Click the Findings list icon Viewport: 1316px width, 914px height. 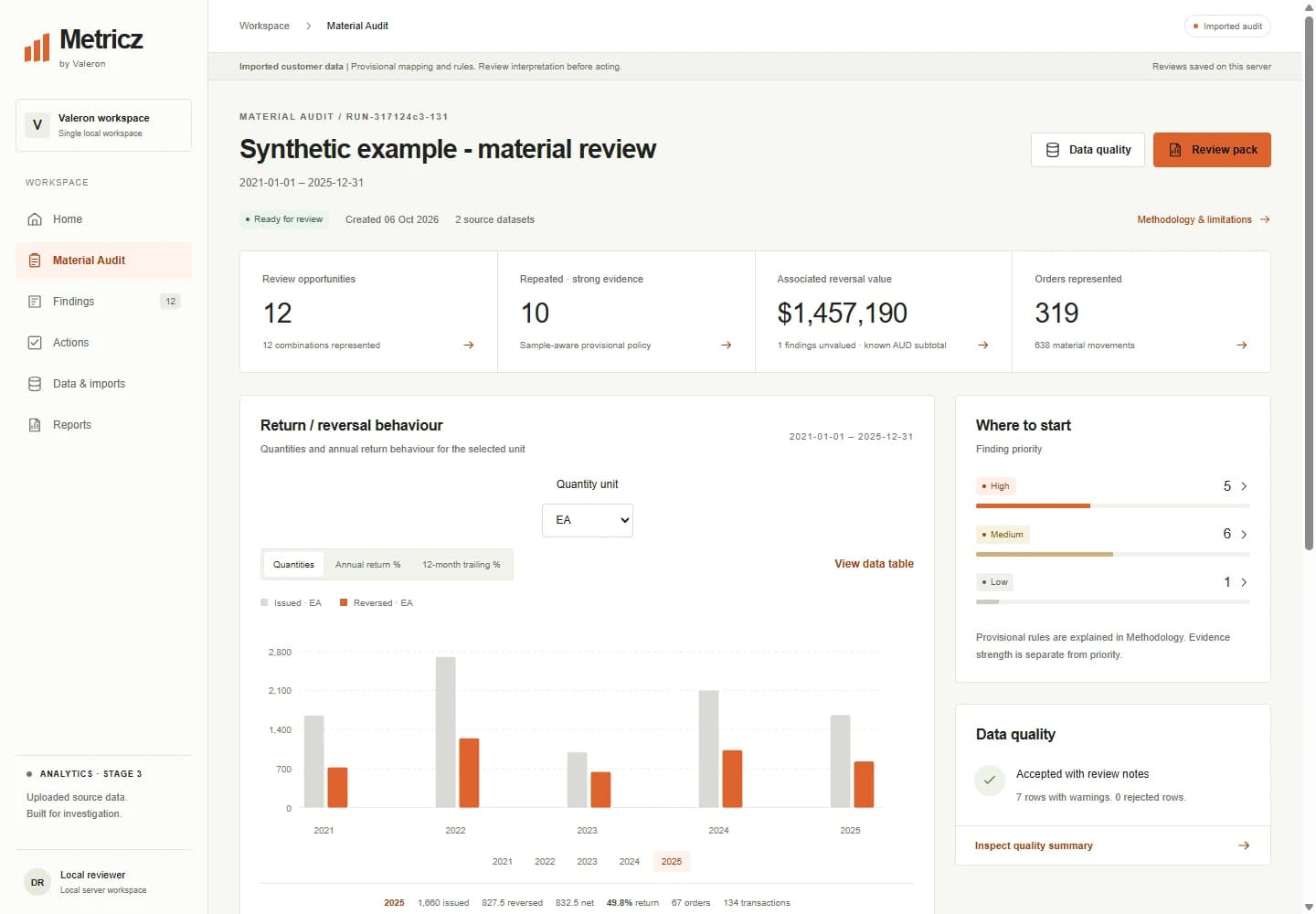[35, 302]
